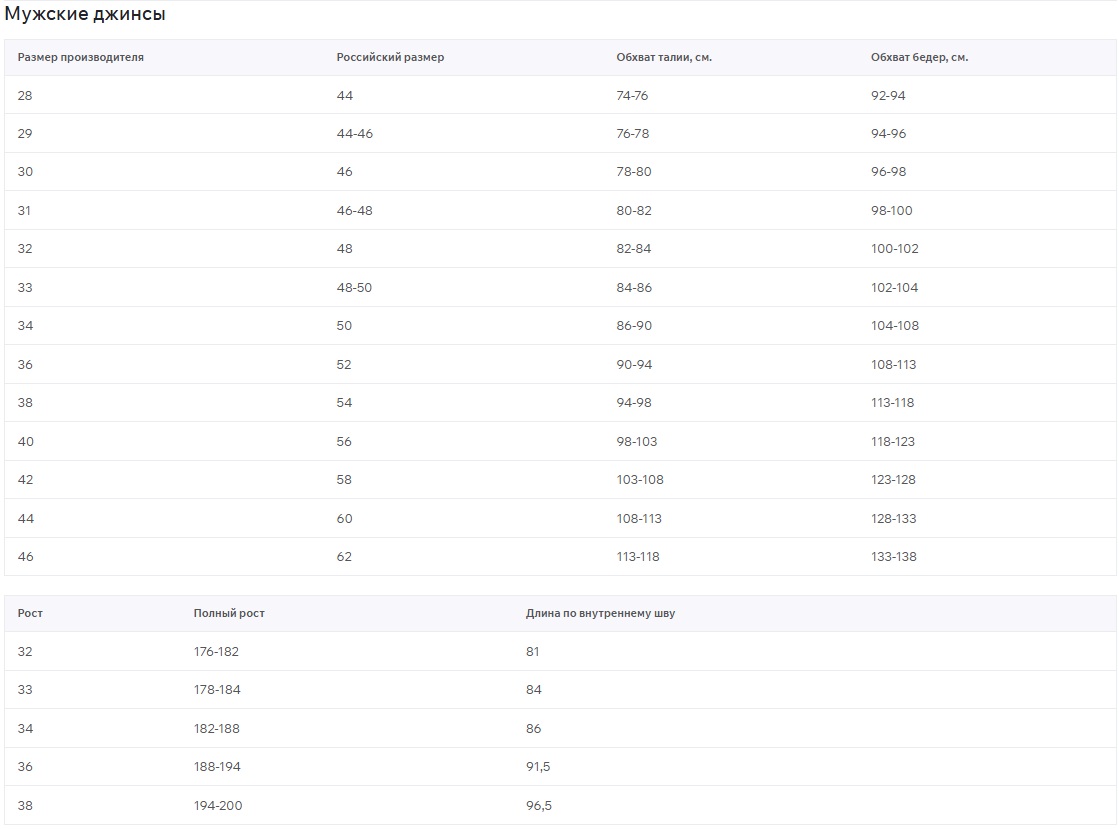Click 'Длина по внутреннему шву' header
Image resolution: width=1119 pixels, height=829 pixels.
[x=600, y=613]
